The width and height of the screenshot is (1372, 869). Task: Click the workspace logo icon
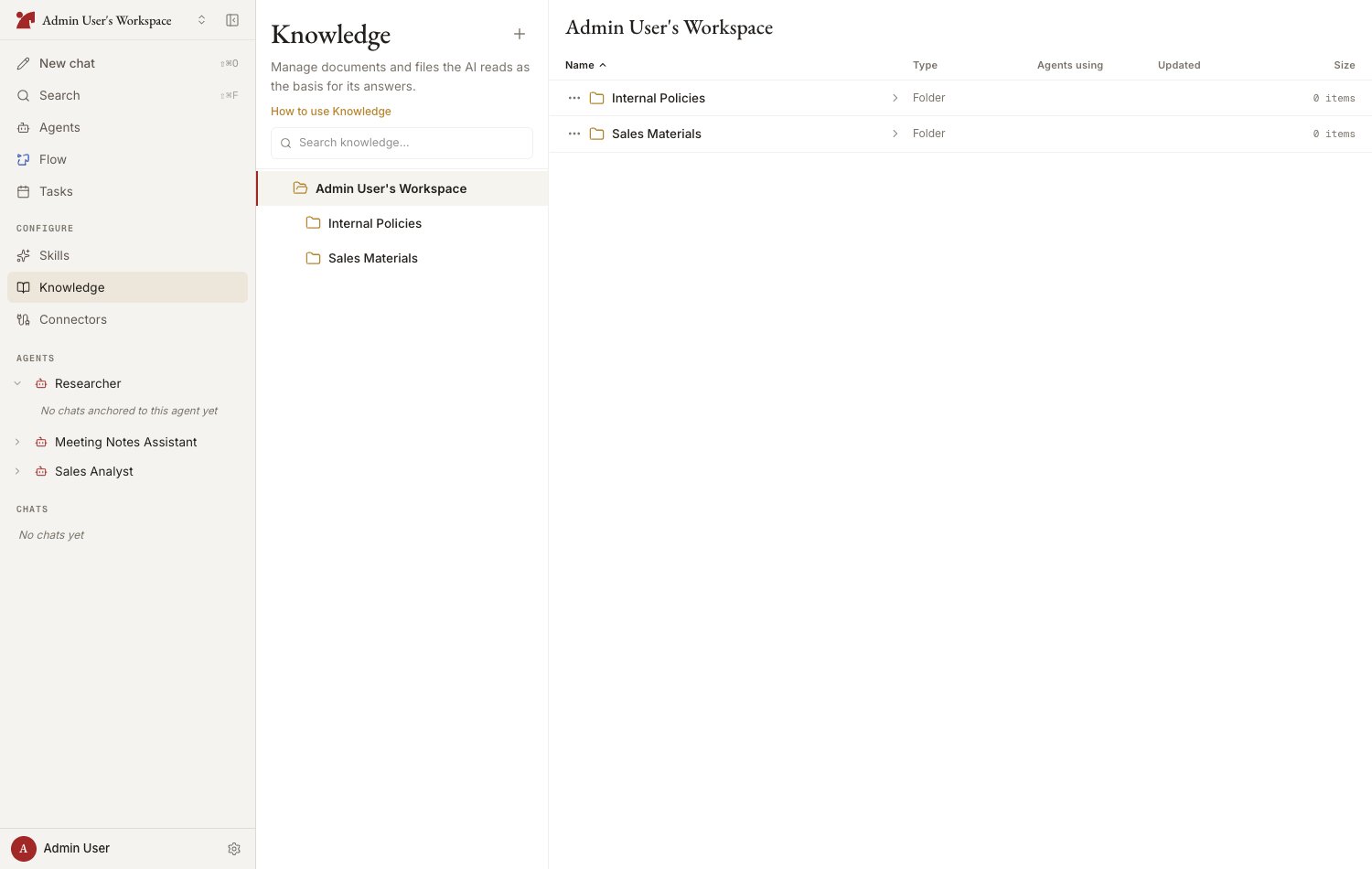tap(25, 20)
